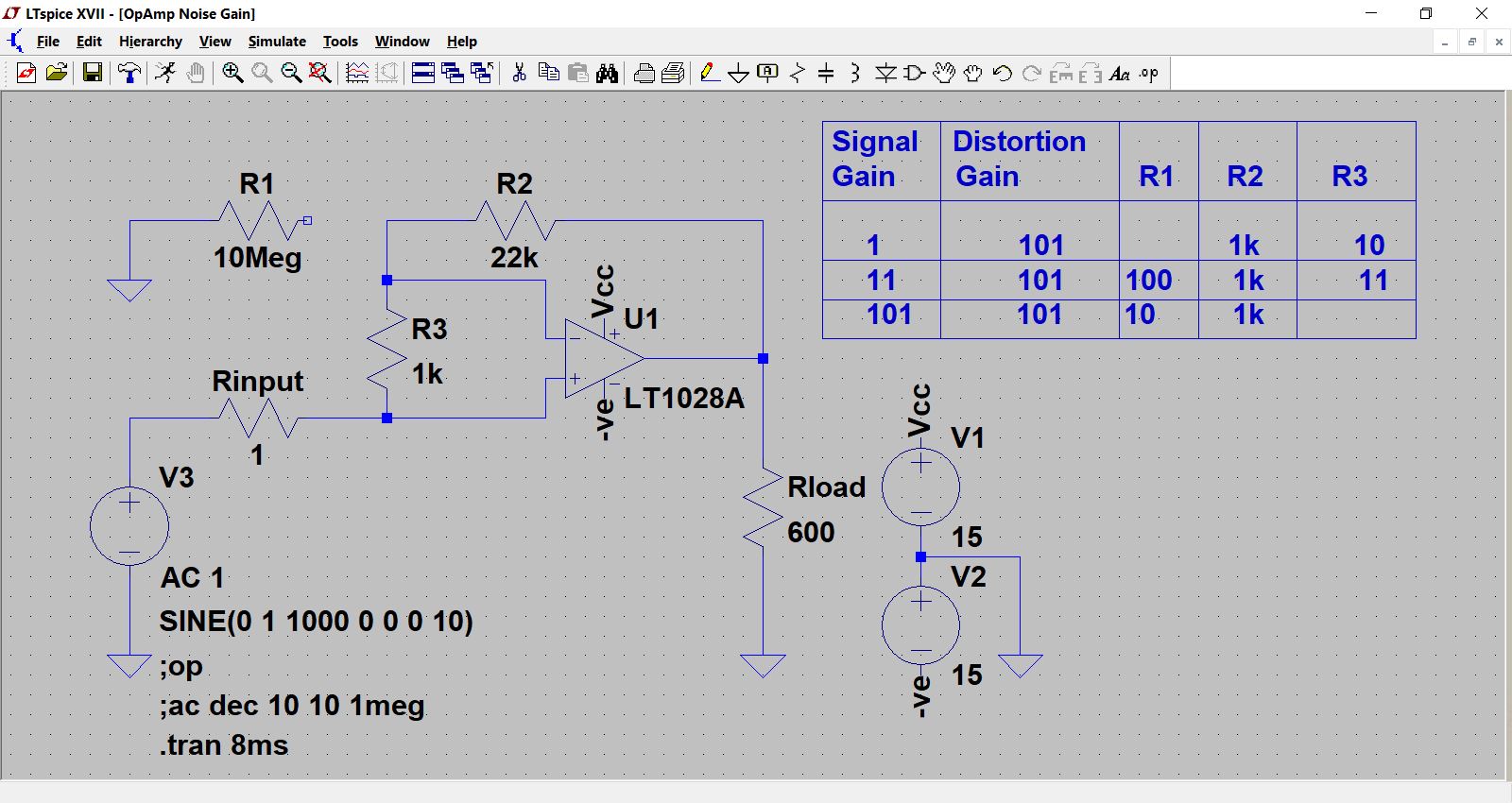Place a Capacitor component
This screenshot has width=1512, height=803.
pyautogui.click(x=826, y=73)
